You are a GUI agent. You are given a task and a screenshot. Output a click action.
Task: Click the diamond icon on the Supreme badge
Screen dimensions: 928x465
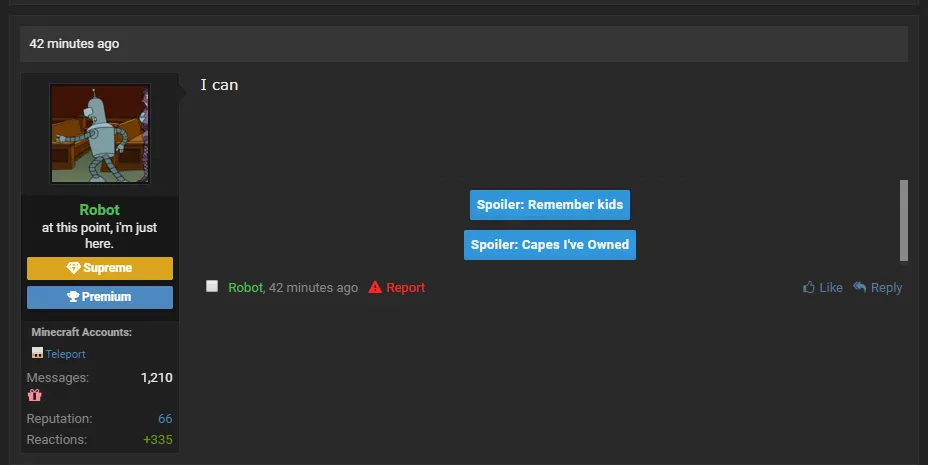(x=73, y=268)
